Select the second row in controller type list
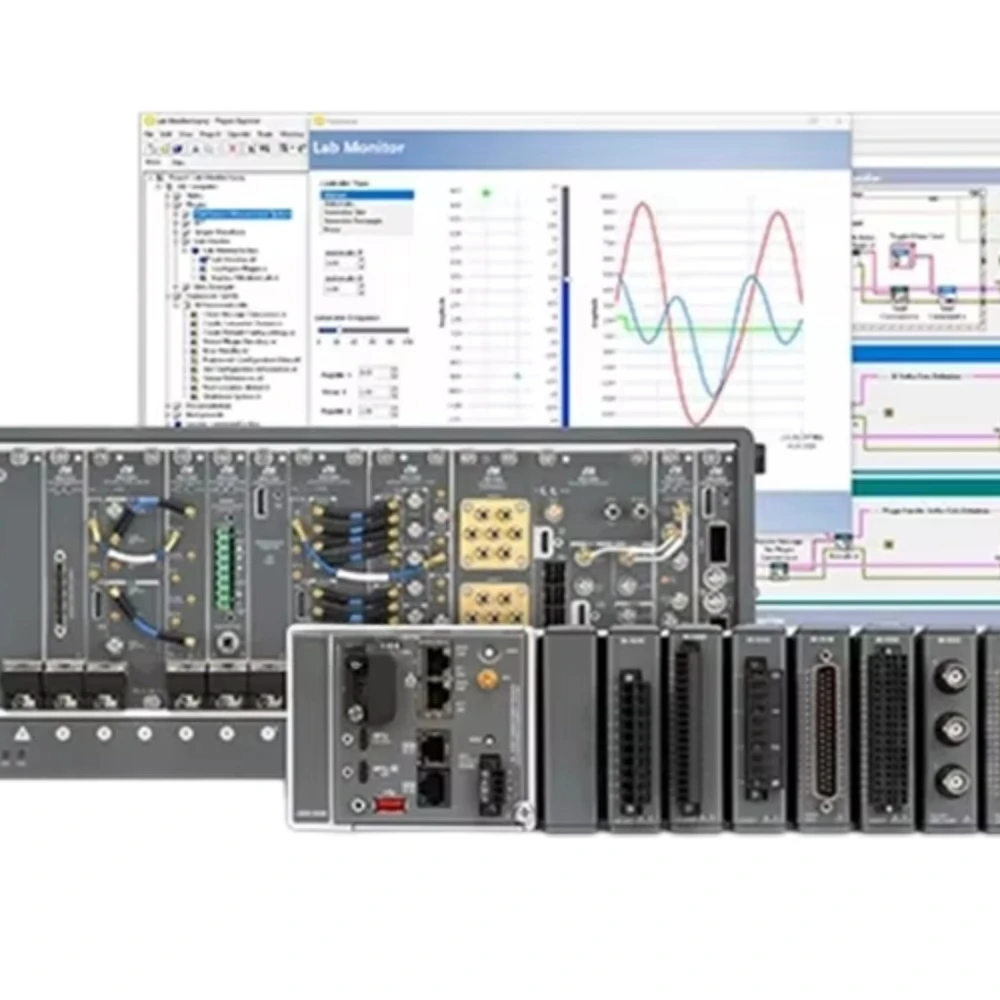The height and width of the screenshot is (1000, 1000). point(367,203)
